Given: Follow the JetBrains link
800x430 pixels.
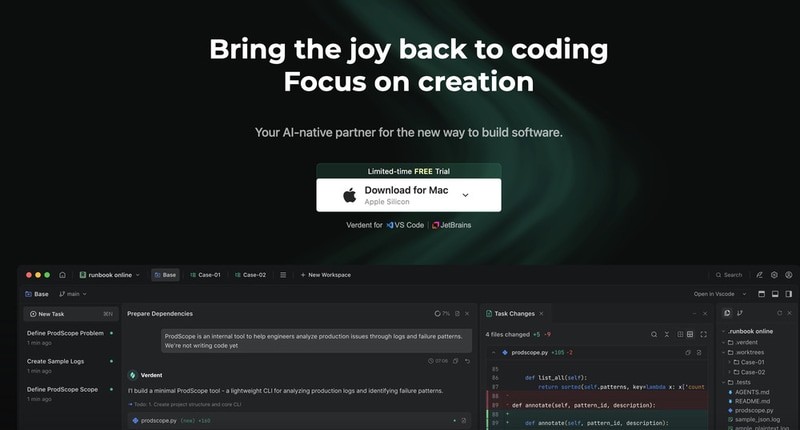Looking at the screenshot, I should point(456,225).
